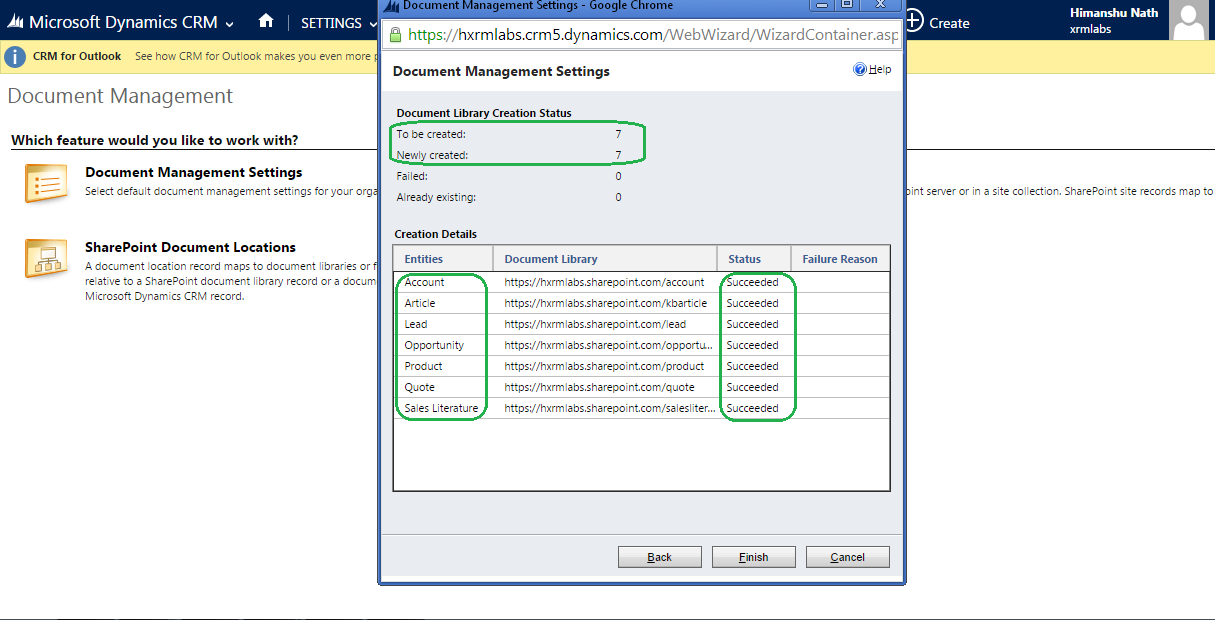
Task: Select the Opportunity entity cell
Action: (434, 345)
